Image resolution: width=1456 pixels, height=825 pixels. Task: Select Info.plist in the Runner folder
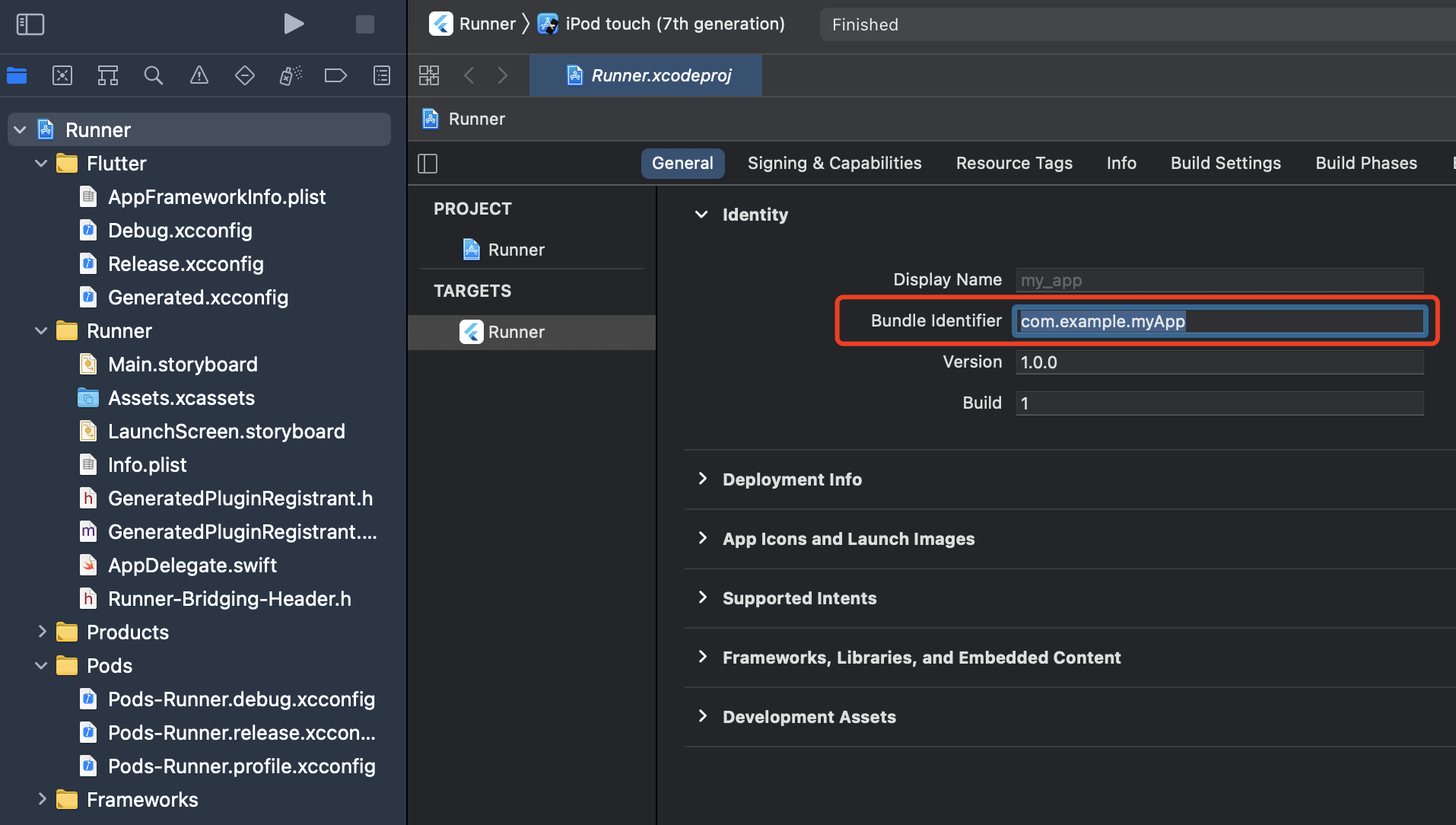[147, 465]
